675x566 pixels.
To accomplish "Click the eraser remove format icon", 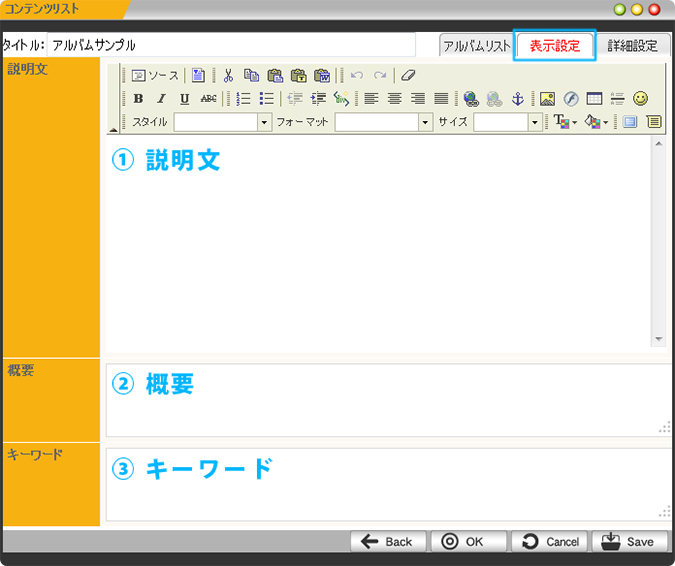I will coord(408,76).
